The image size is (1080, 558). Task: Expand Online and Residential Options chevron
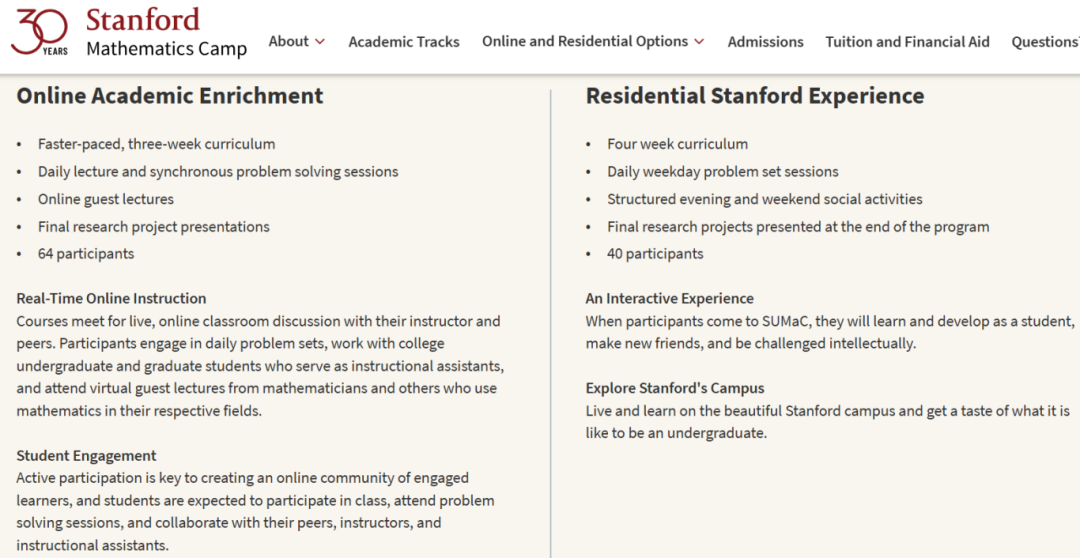tap(699, 42)
